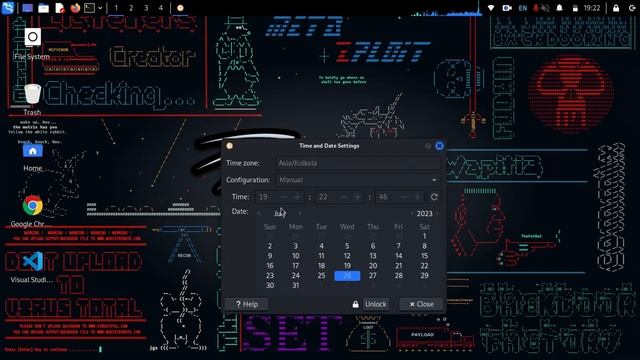Click the Help button
The image size is (640, 360).
click(x=247, y=304)
